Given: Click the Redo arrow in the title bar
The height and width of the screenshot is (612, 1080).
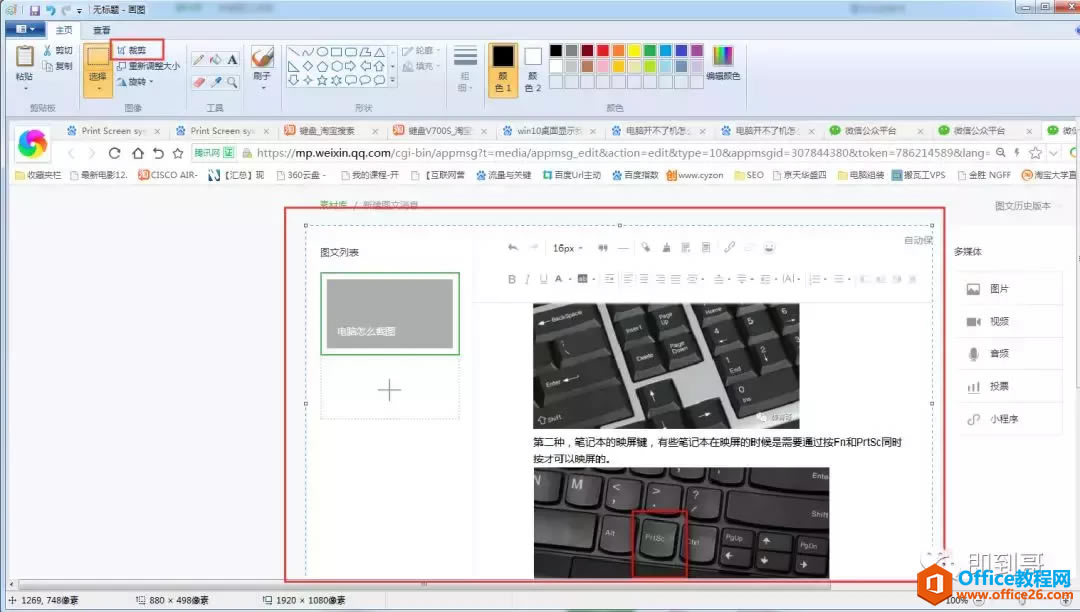Looking at the screenshot, I should point(66,10).
